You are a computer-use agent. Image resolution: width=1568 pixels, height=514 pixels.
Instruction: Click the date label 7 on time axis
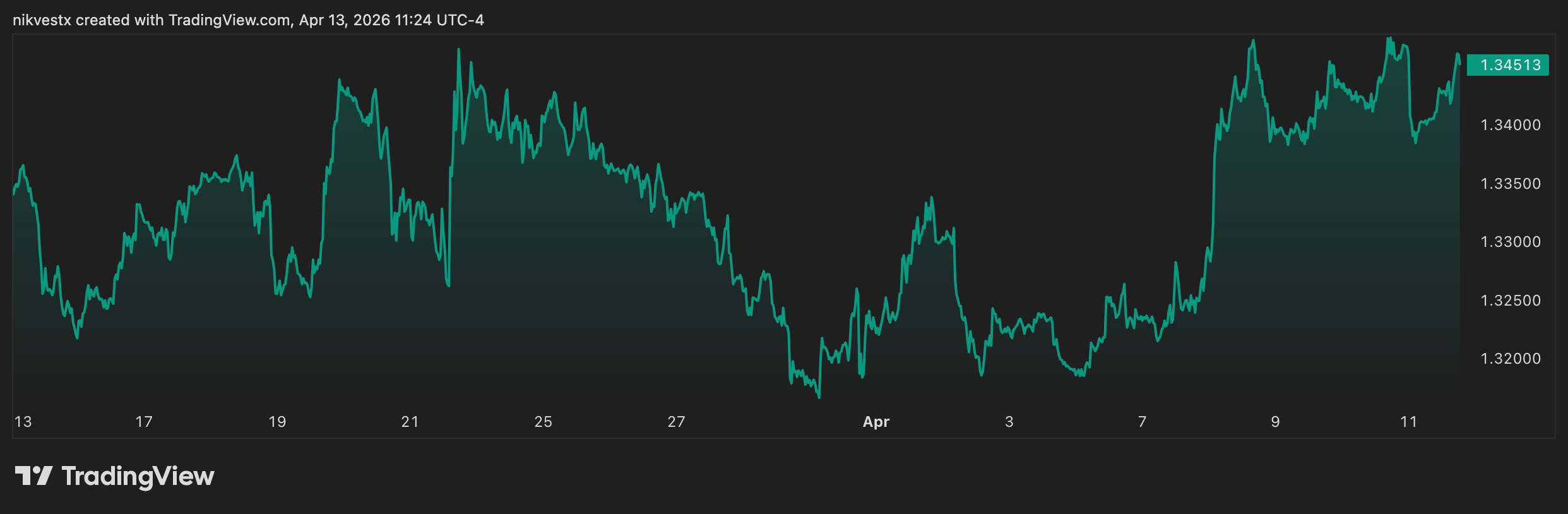[1143, 422]
